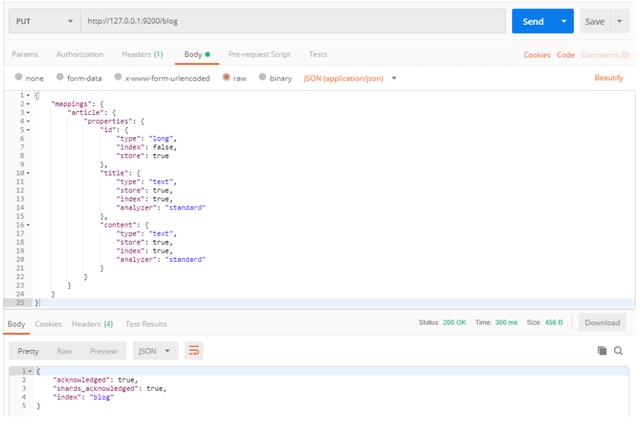Collapse the "id" fold arrow on line 5
The height and width of the screenshot is (425, 640).
28,130
